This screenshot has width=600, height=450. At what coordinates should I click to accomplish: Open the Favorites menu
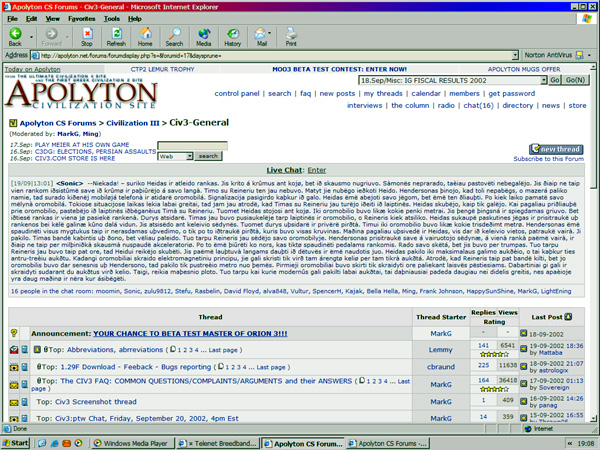tap(83, 18)
